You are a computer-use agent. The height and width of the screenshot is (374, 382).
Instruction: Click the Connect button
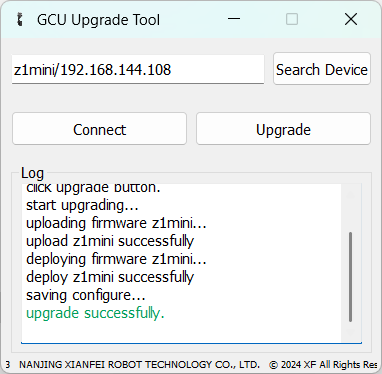99,129
